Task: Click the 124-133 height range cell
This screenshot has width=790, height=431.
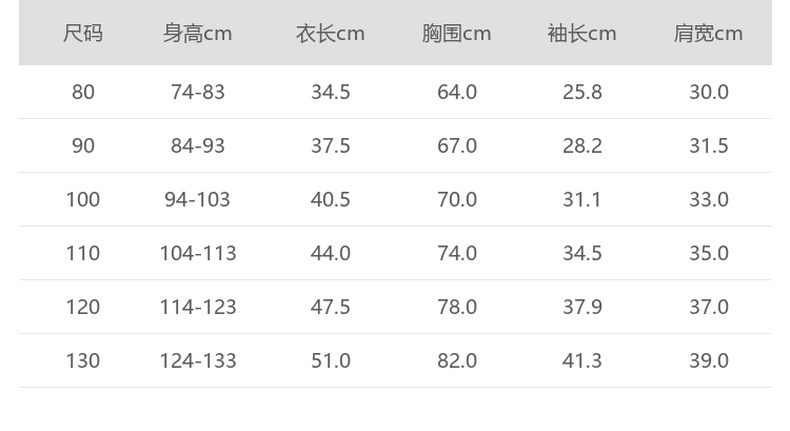Action: [x=197, y=361]
